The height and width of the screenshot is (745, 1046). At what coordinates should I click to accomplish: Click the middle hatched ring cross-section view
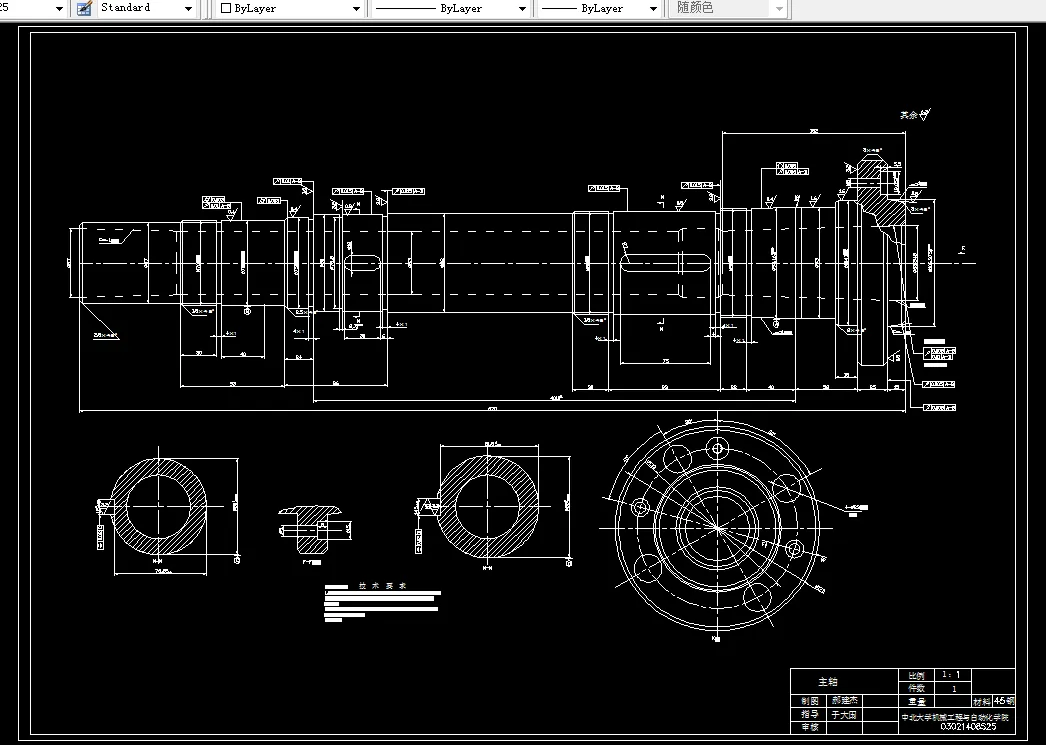488,506
